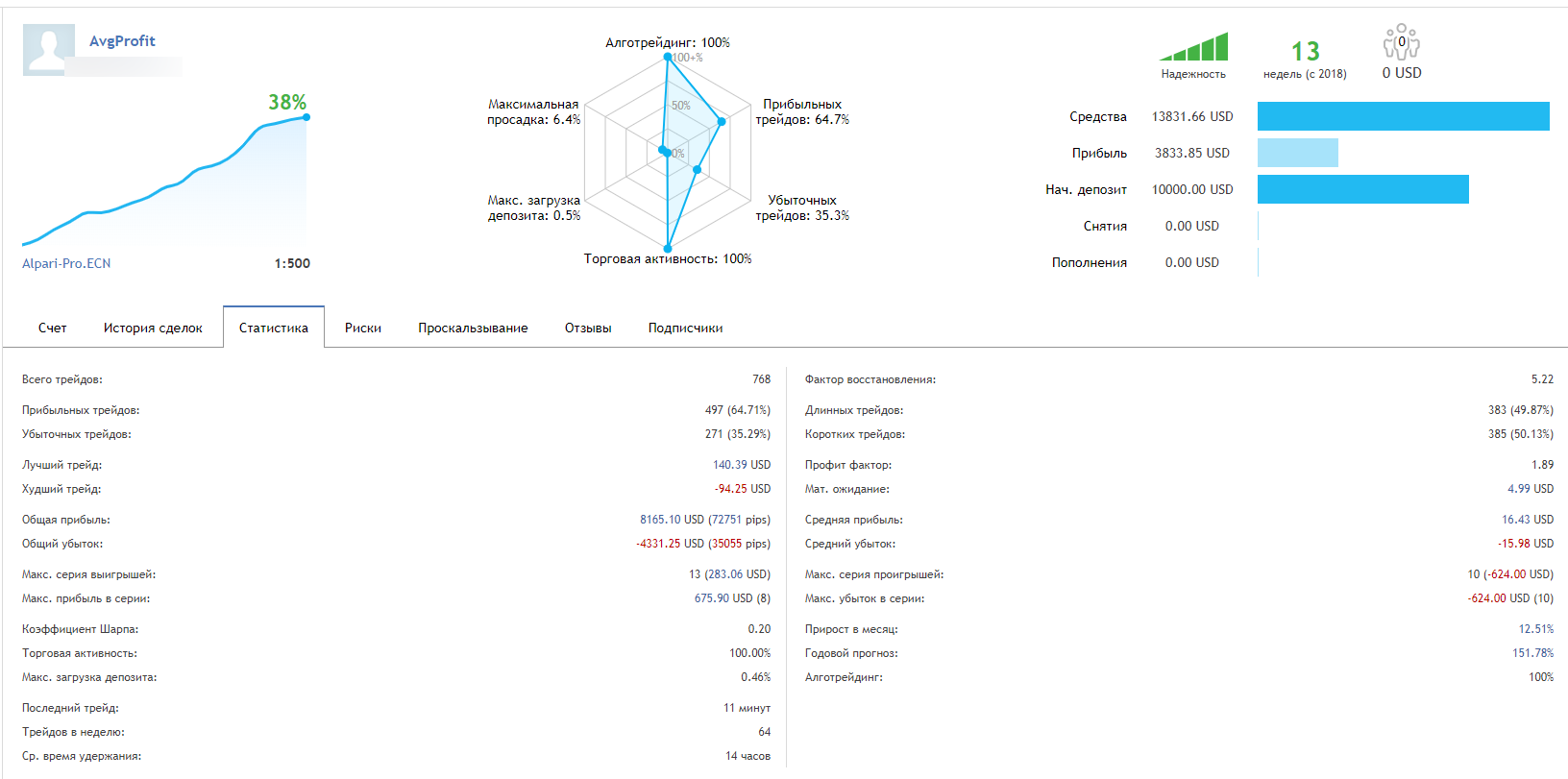
Task: Click the Убыточных трейдов radar chart point
Action: (x=697, y=170)
